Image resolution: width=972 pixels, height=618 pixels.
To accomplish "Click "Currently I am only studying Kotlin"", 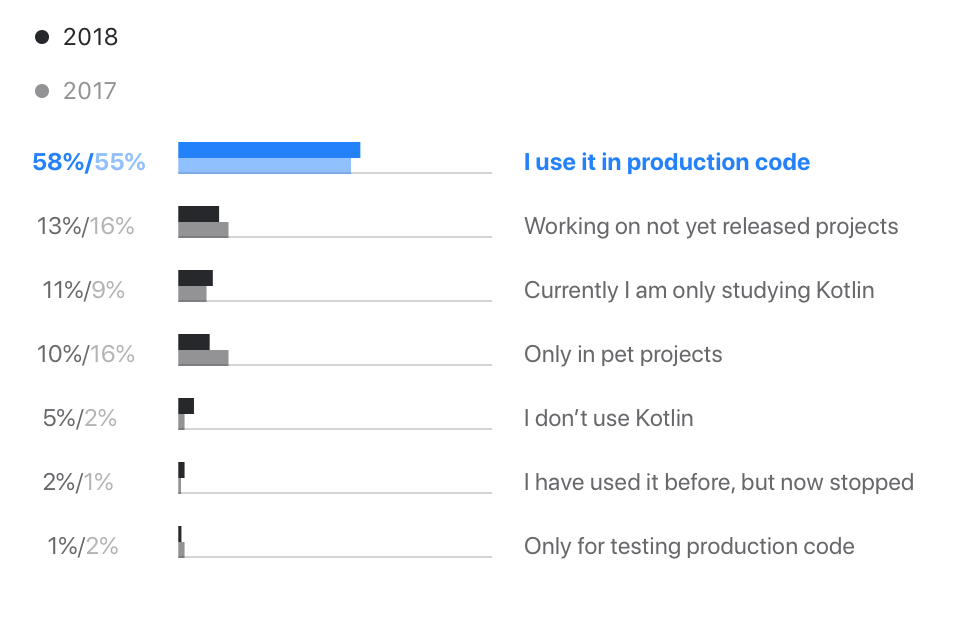I will 699,290.
